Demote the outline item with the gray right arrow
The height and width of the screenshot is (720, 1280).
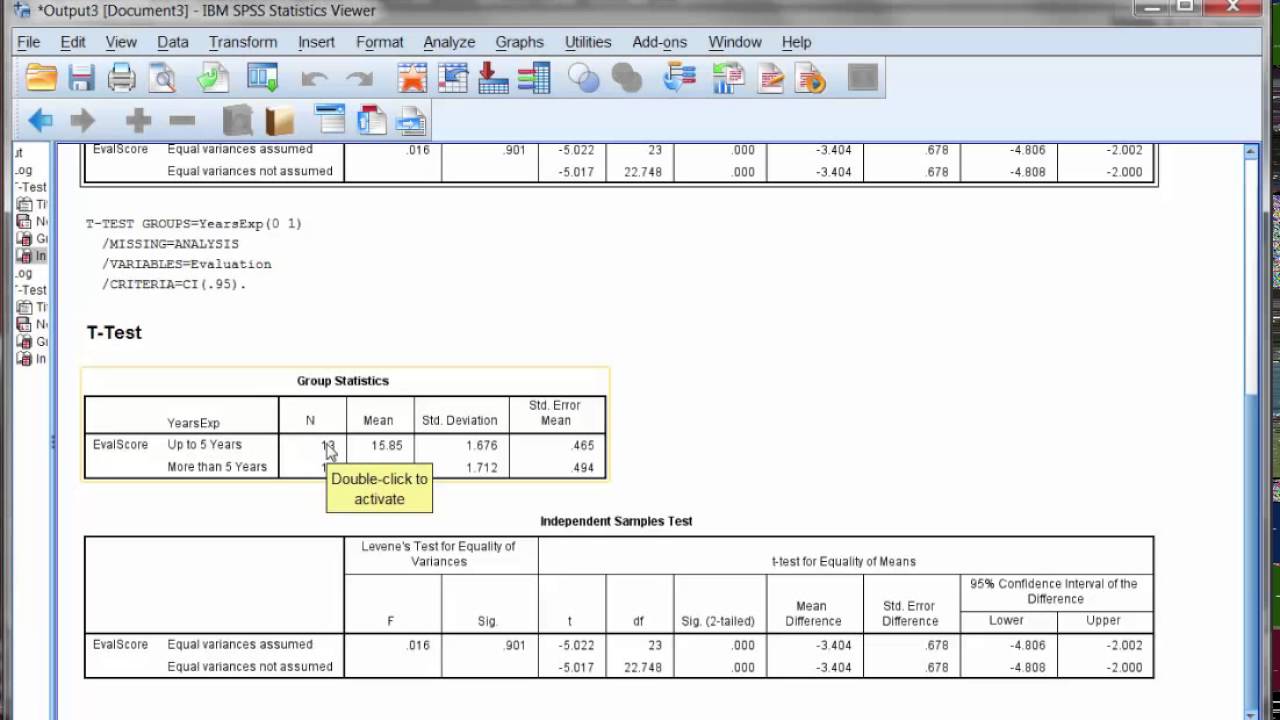[82, 121]
